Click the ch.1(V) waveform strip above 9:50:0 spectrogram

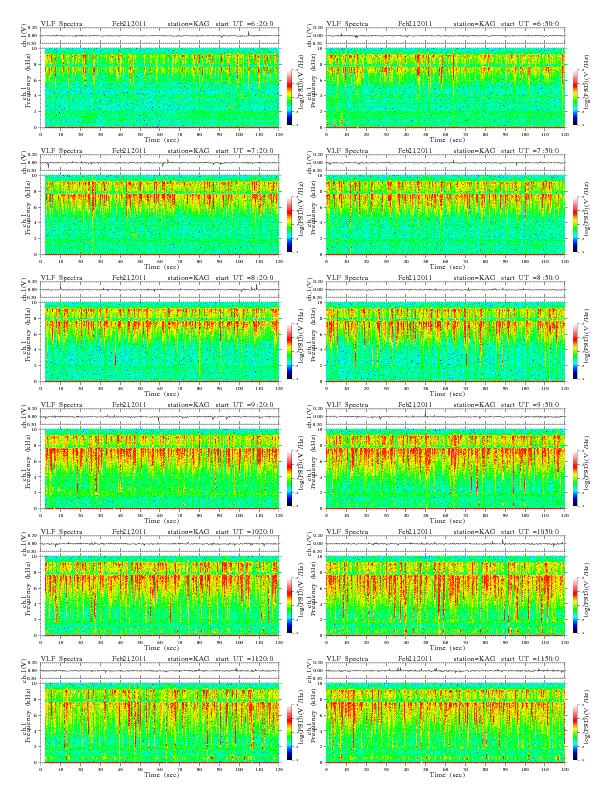point(445,417)
